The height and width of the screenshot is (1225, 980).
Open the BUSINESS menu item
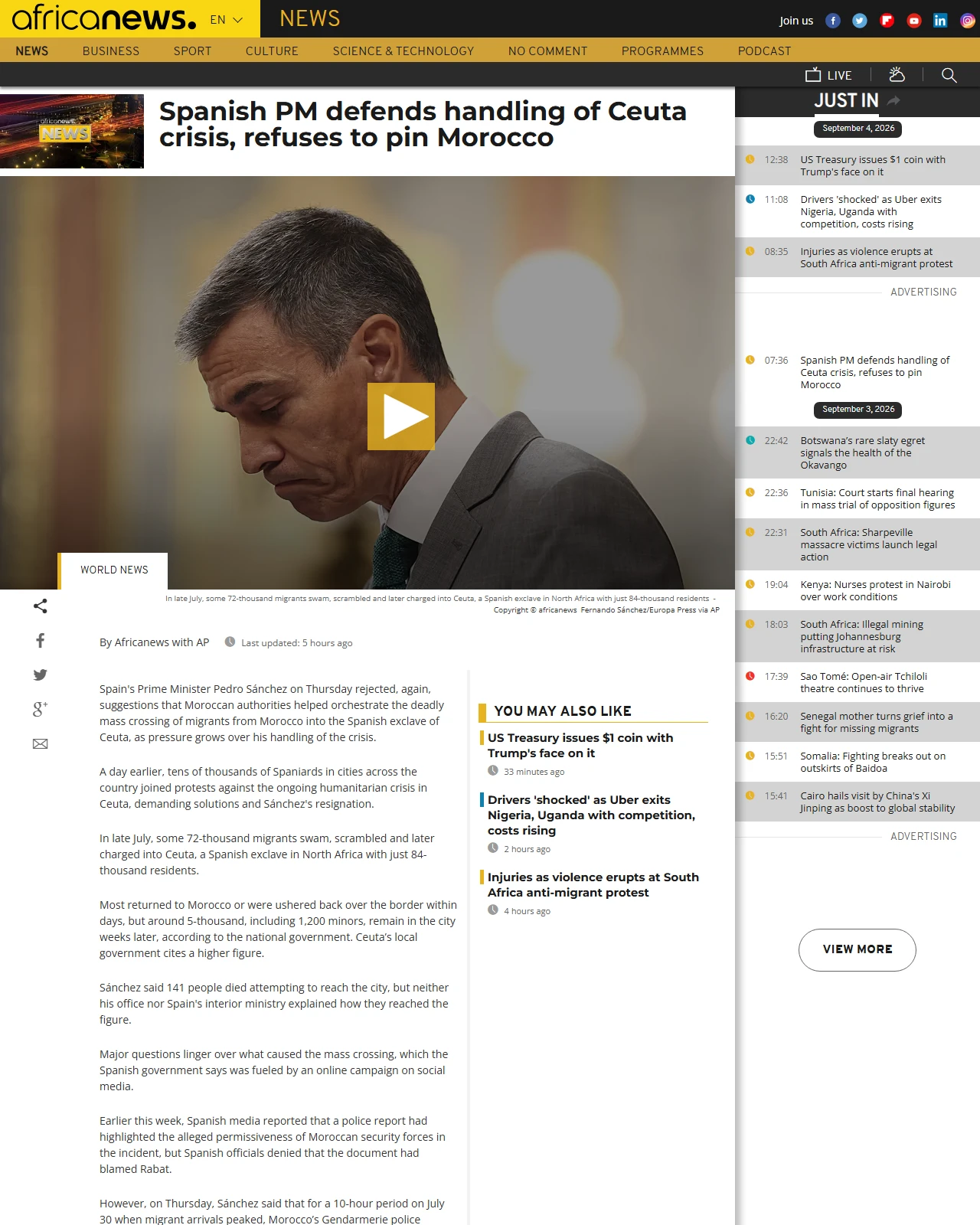point(111,51)
